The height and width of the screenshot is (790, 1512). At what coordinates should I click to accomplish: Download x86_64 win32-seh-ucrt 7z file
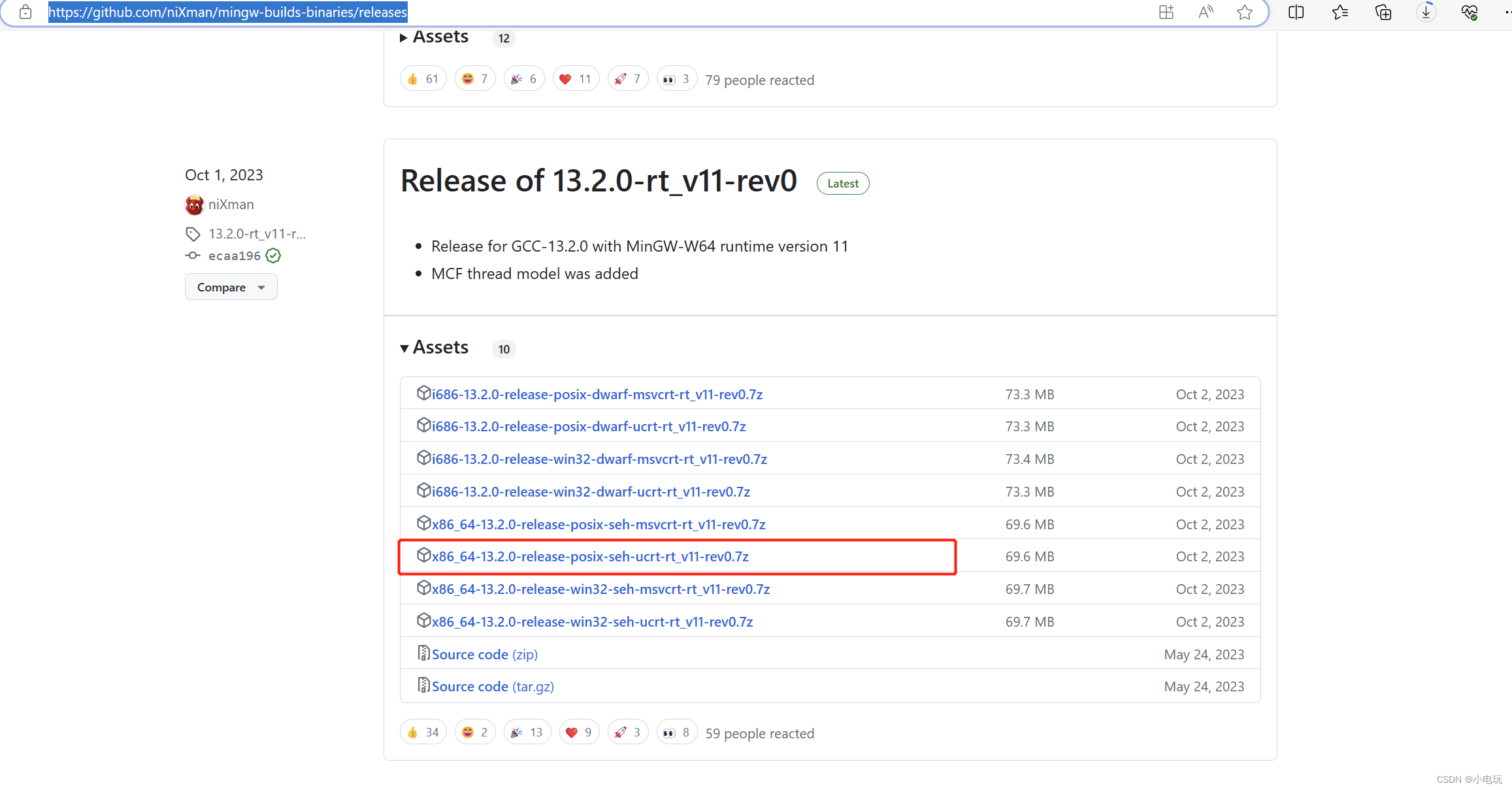[592, 622]
